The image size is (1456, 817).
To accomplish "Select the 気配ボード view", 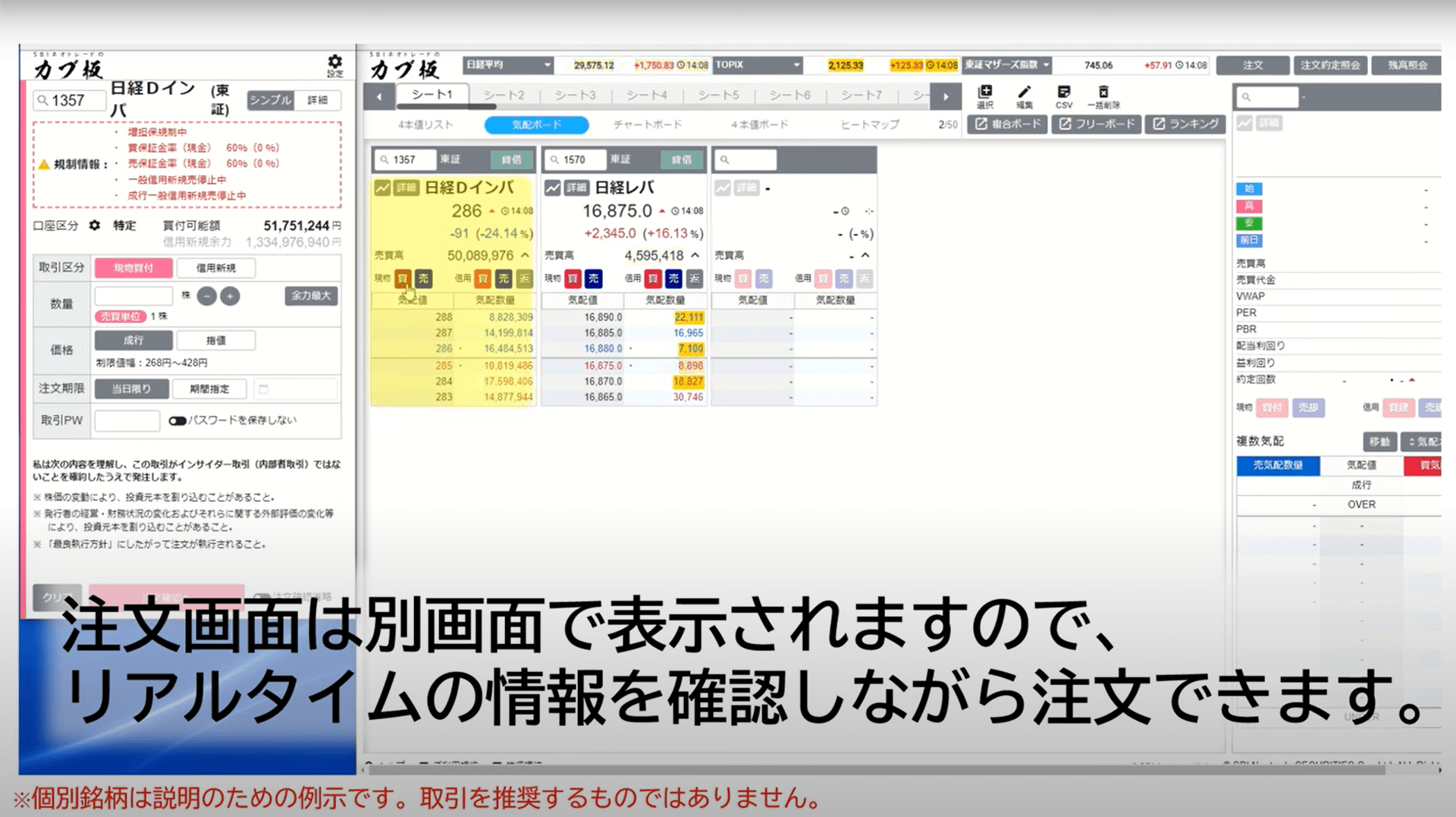I will [x=536, y=124].
